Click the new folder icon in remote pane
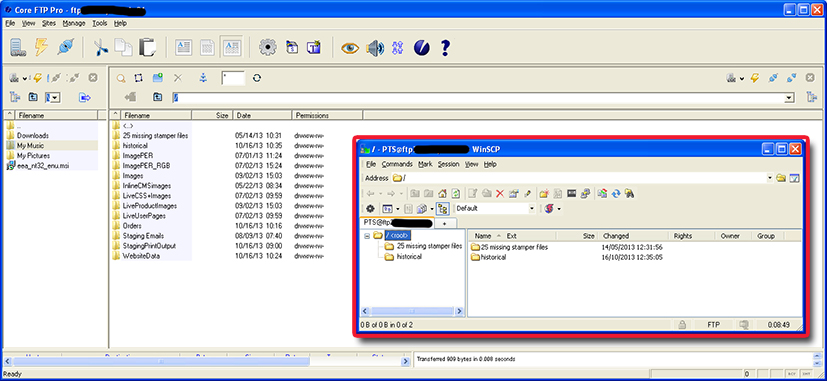Viewport: 827px width, 381px height. pyautogui.click(x=157, y=78)
